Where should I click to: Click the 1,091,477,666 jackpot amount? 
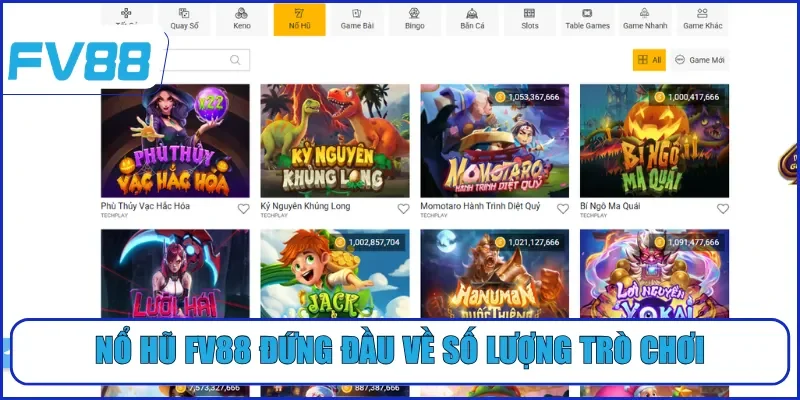693,242
